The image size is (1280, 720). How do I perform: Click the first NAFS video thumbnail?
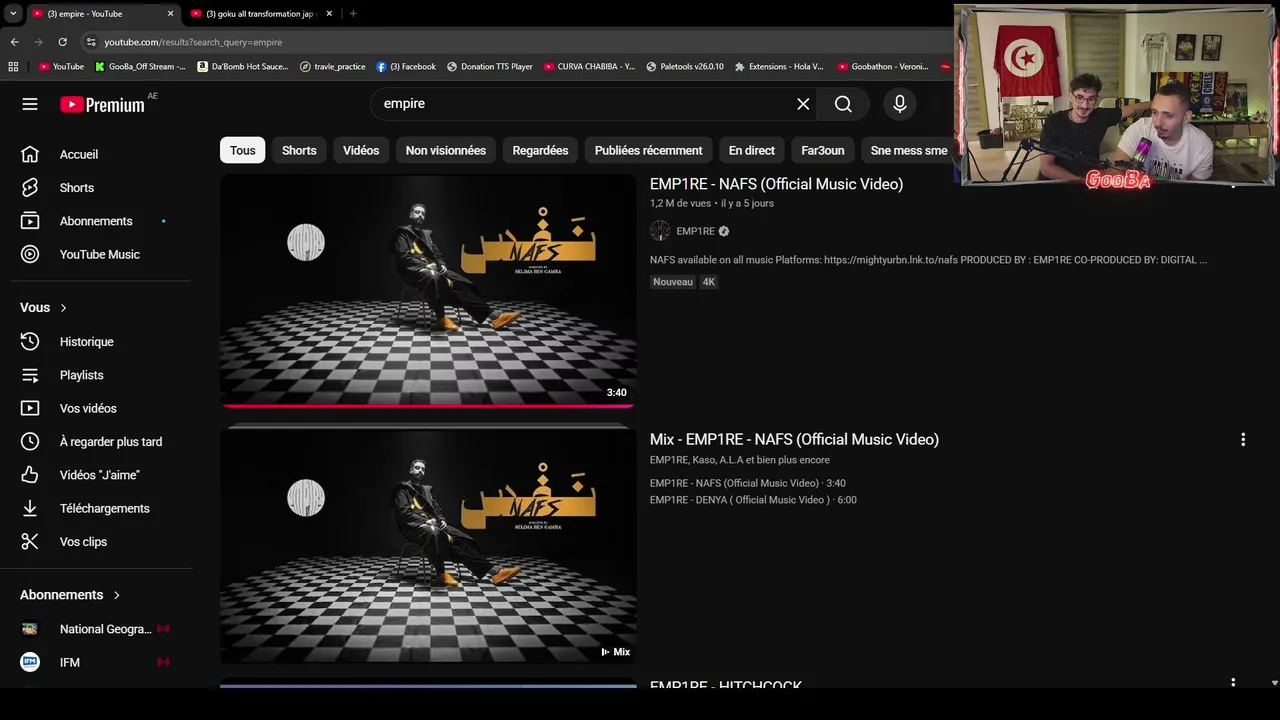428,290
